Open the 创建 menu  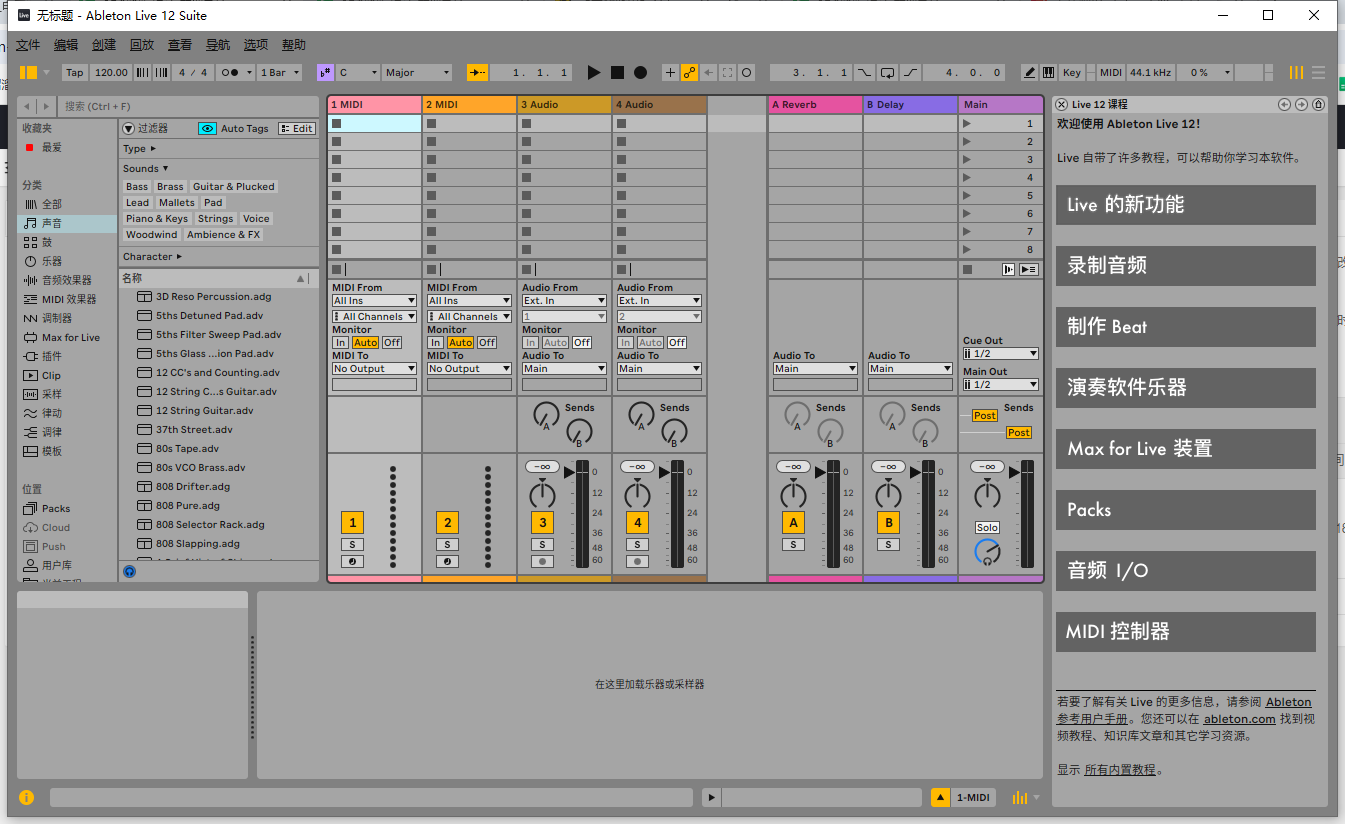[104, 45]
